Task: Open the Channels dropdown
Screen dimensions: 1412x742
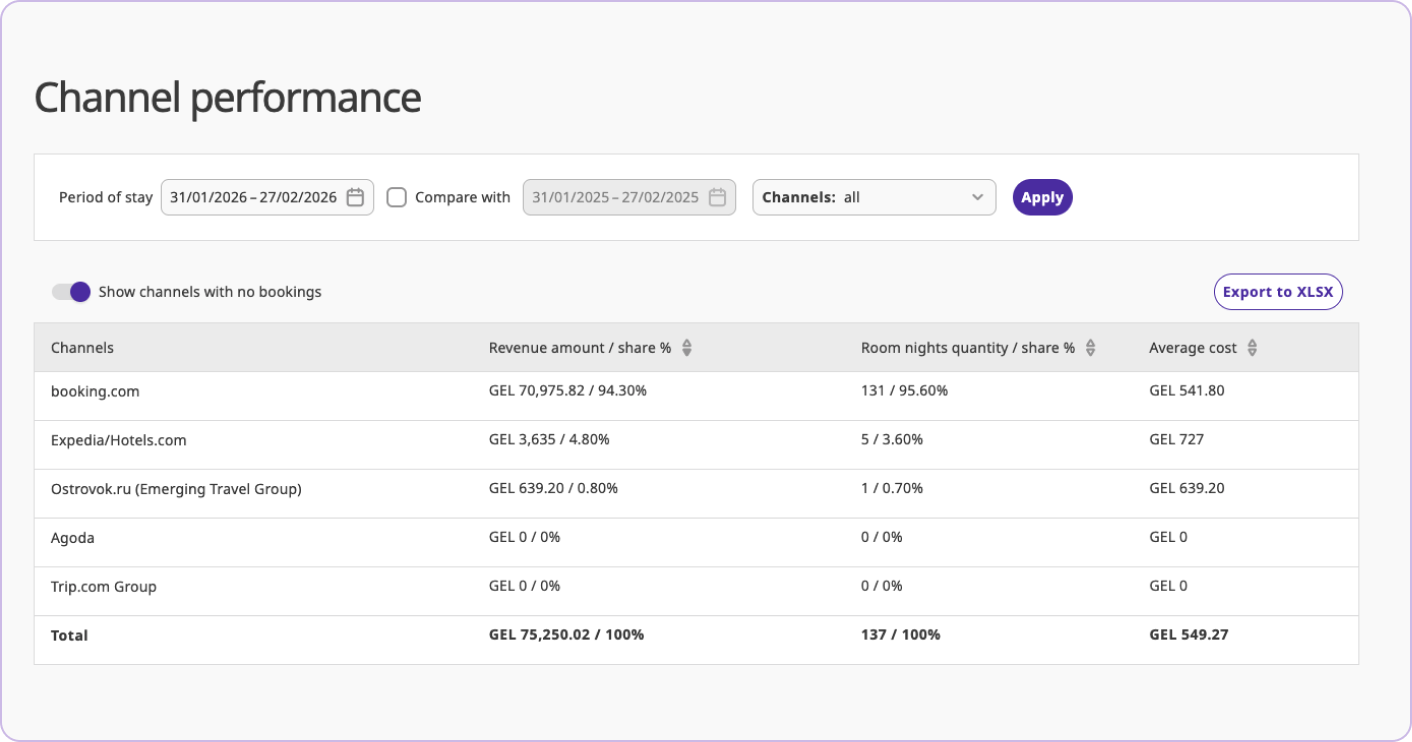Action: [x=873, y=198]
